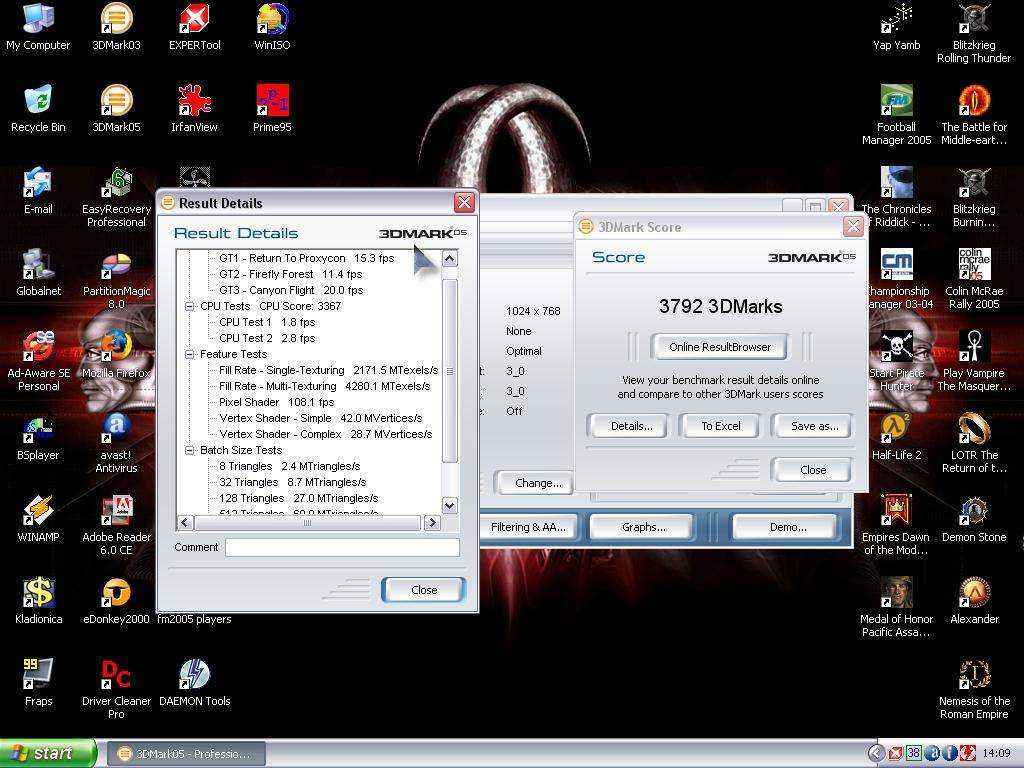Collapse the Batch Size Tests node
Image resolution: width=1024 pixels, height=768 pixels.
[x=190, y=450]
